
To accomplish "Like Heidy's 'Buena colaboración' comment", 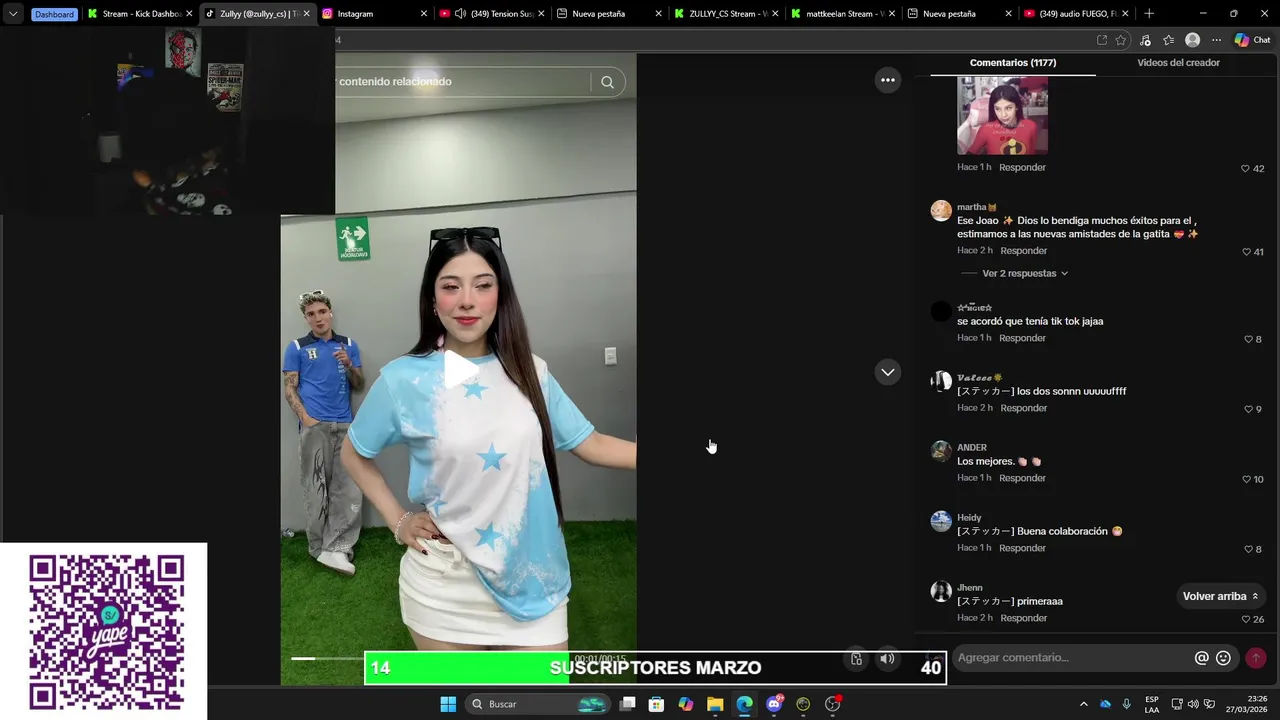I will click(x=1247, y=549).
